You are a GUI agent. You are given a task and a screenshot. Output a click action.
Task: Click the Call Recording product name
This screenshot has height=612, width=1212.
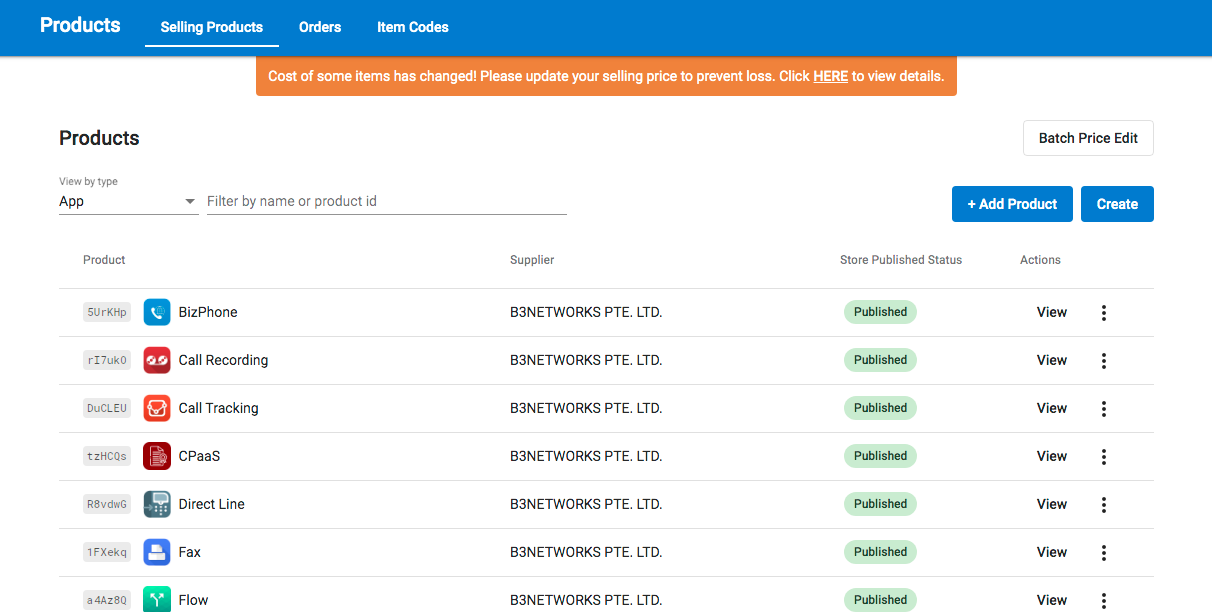223,360
